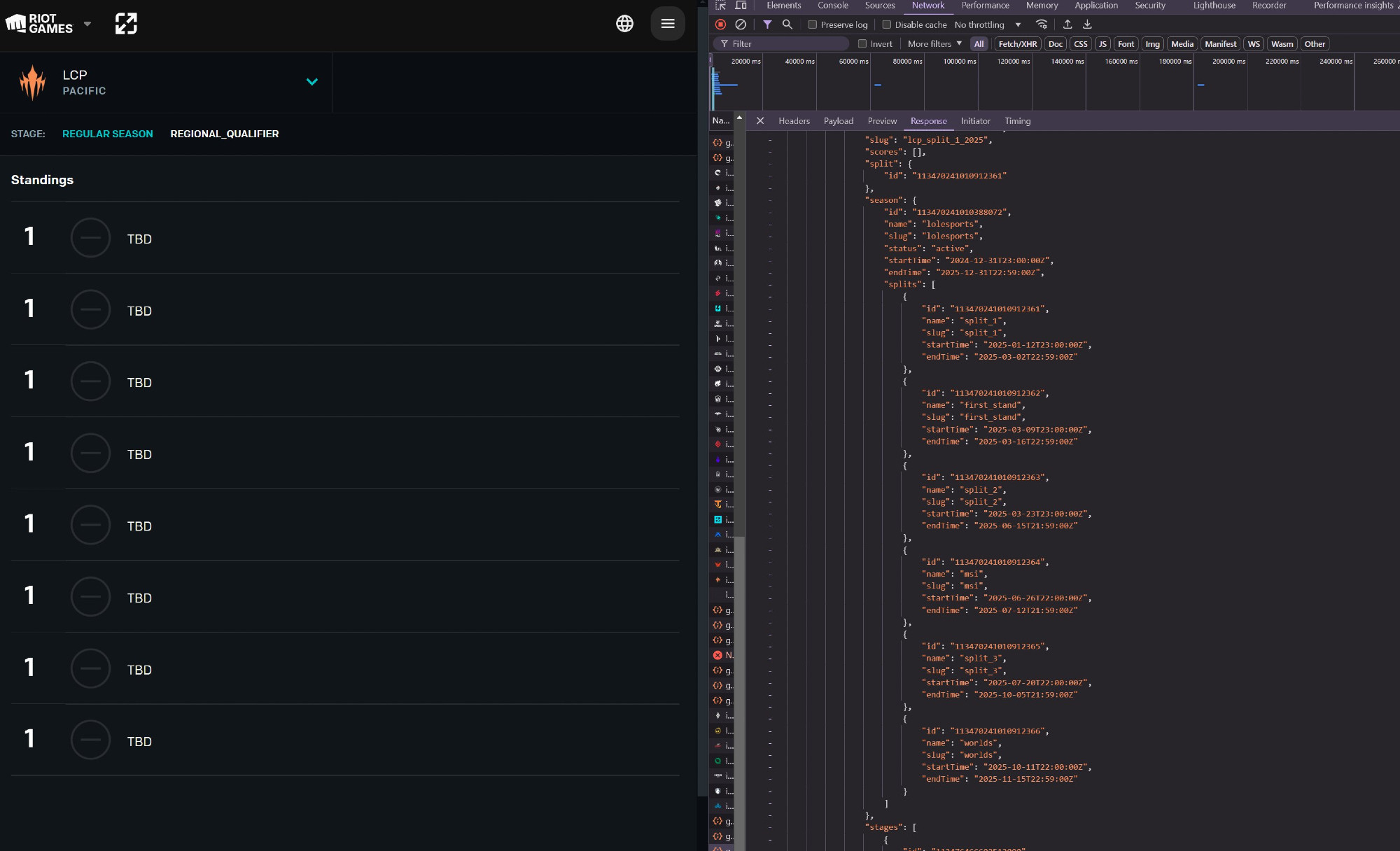Open the globe language selector
The height and width of the screenshot is (851, 1400).
[x=624, y=24]
